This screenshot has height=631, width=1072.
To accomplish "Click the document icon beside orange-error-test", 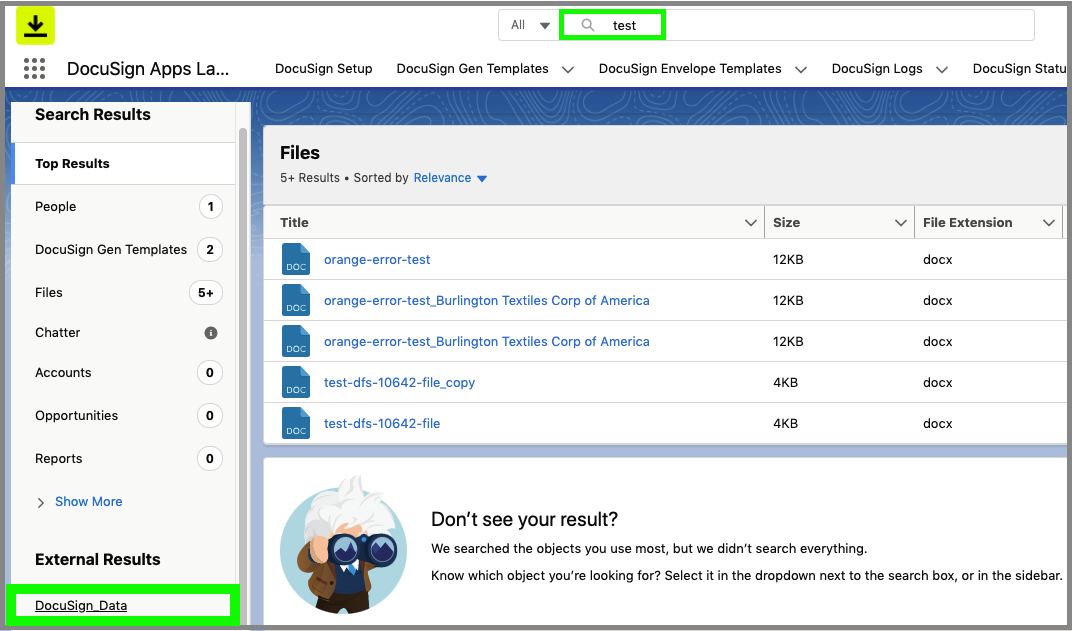I will [x=296, y=259].
